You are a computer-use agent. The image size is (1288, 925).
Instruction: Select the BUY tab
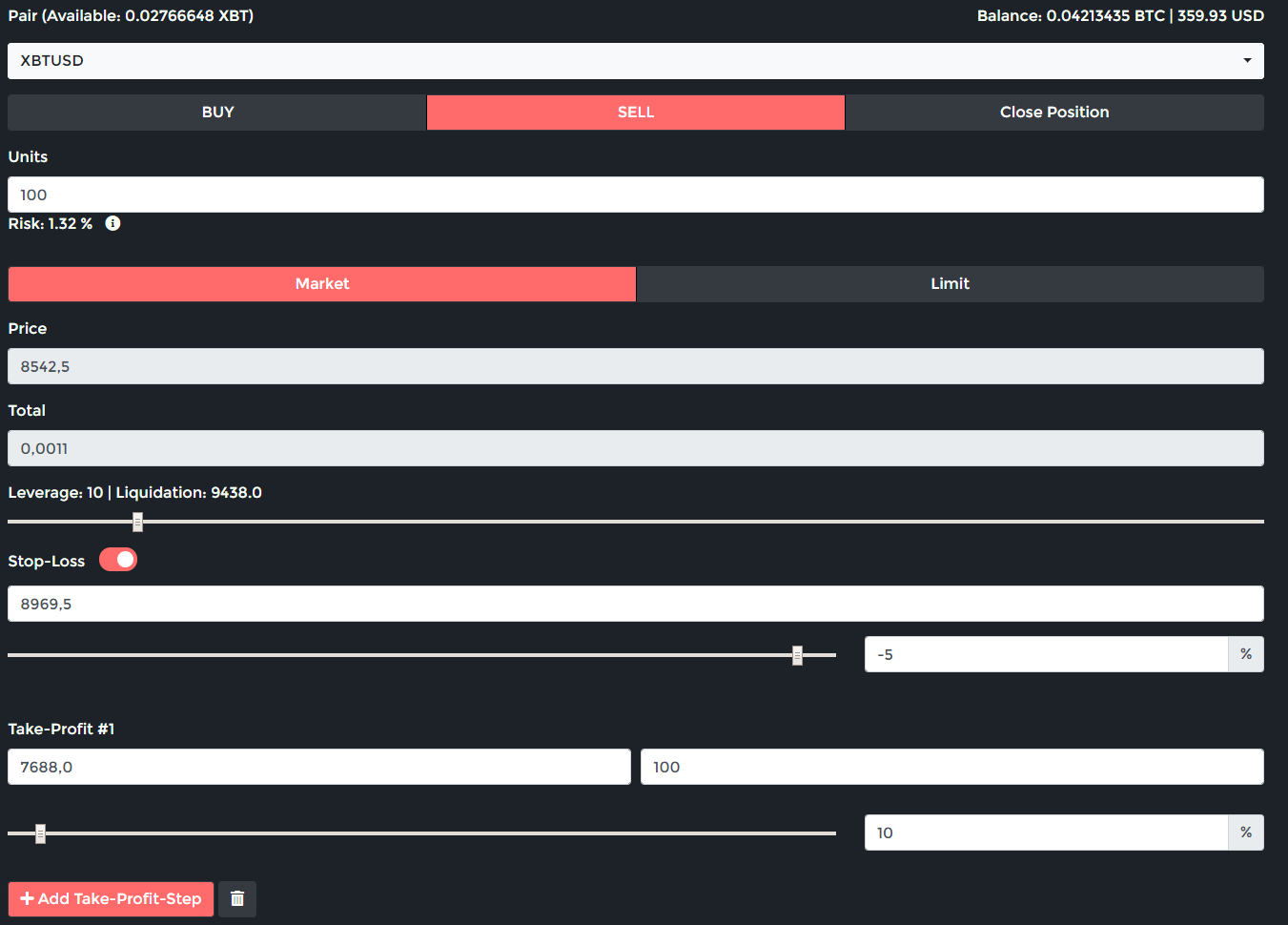217,113
